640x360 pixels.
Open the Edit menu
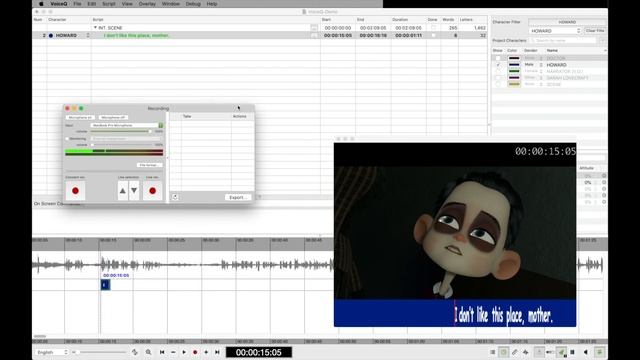[x=91, y=4]
